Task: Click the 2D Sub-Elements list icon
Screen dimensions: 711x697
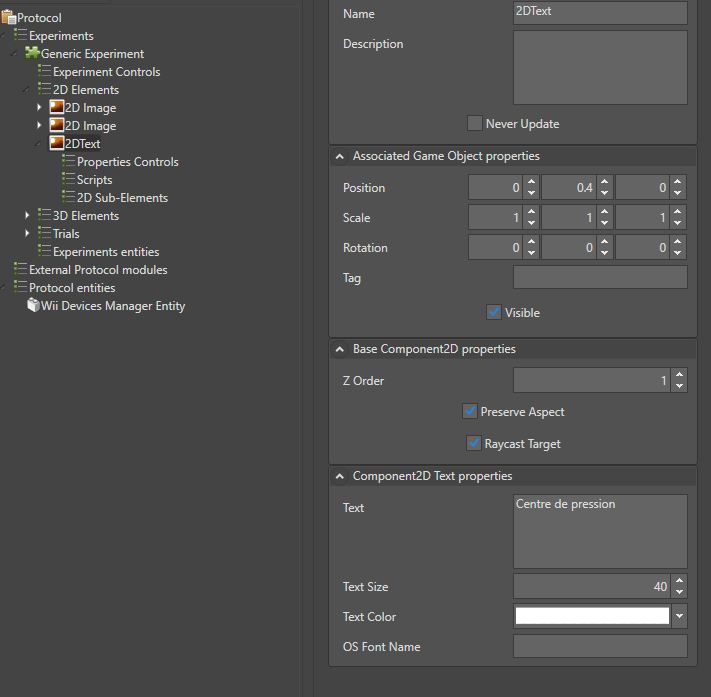Action: (68, 197)
